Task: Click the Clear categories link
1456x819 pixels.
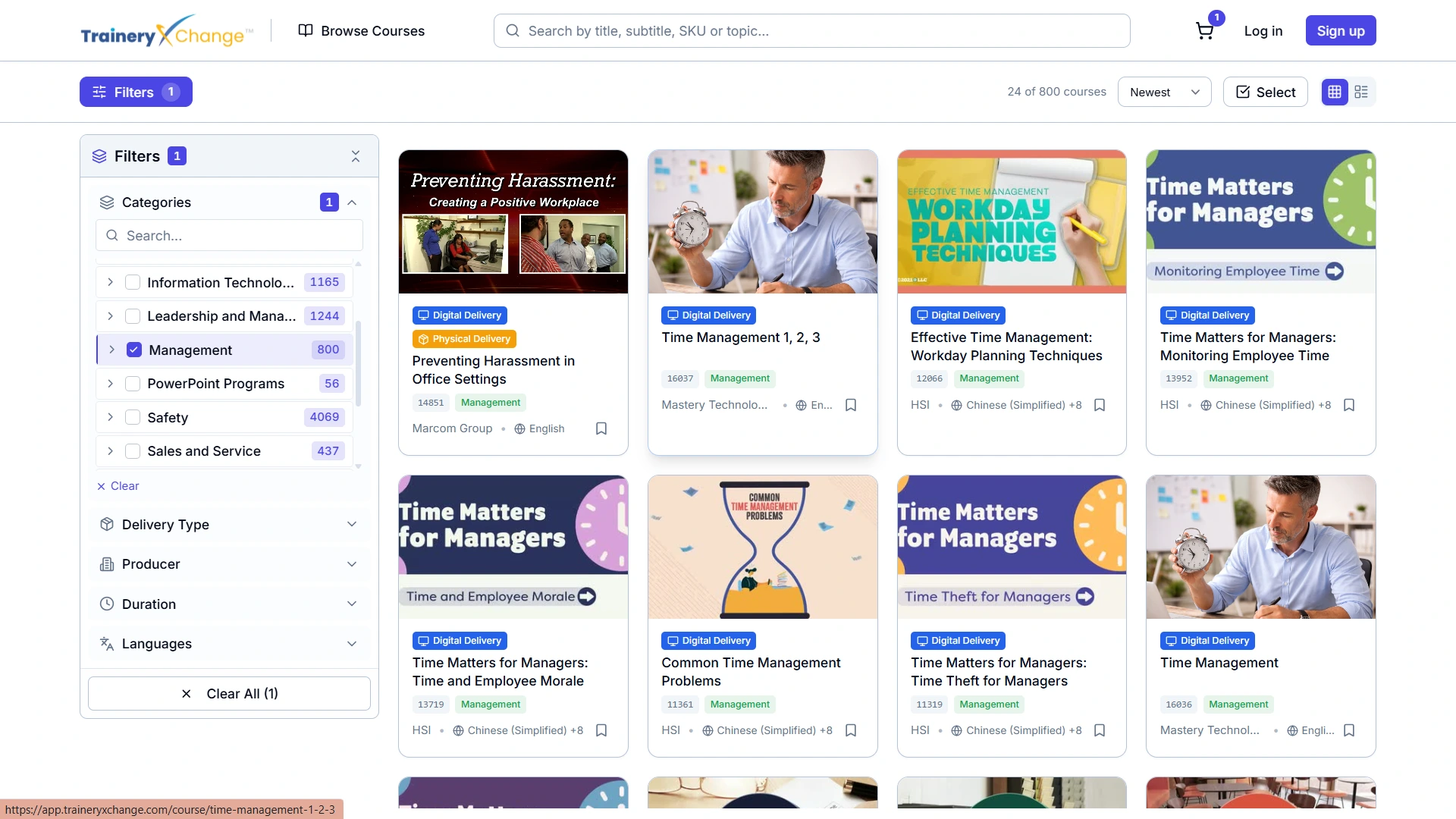Action: tap(118, 486)
